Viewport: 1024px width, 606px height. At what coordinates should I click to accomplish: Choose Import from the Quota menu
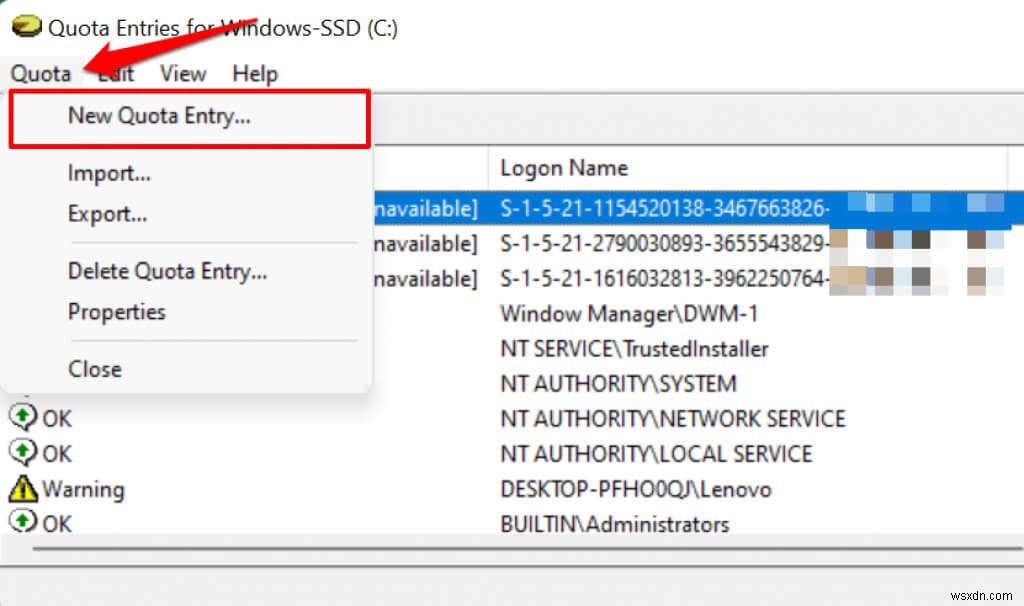109,172
